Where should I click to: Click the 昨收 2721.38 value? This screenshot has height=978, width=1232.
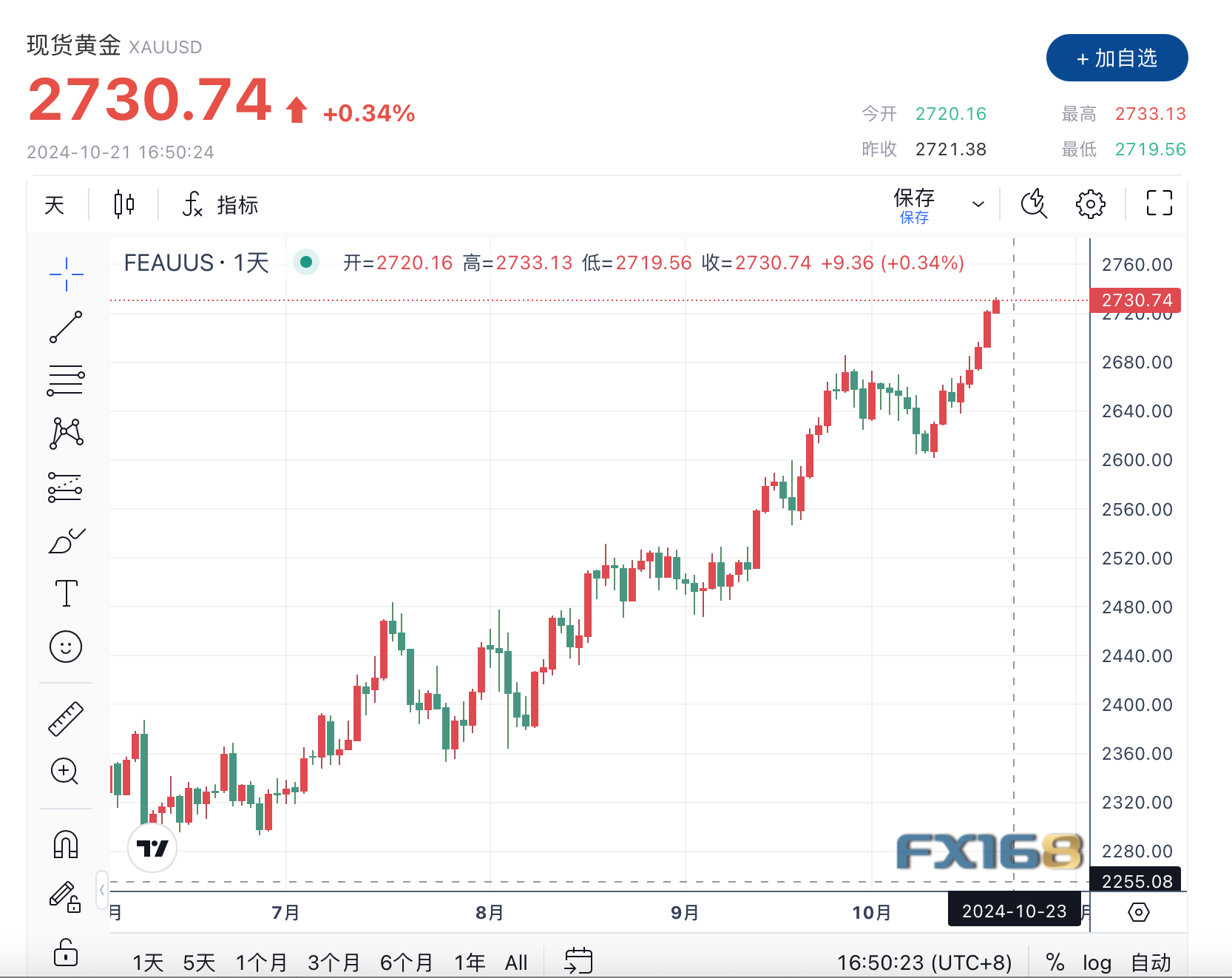point(951,149)
